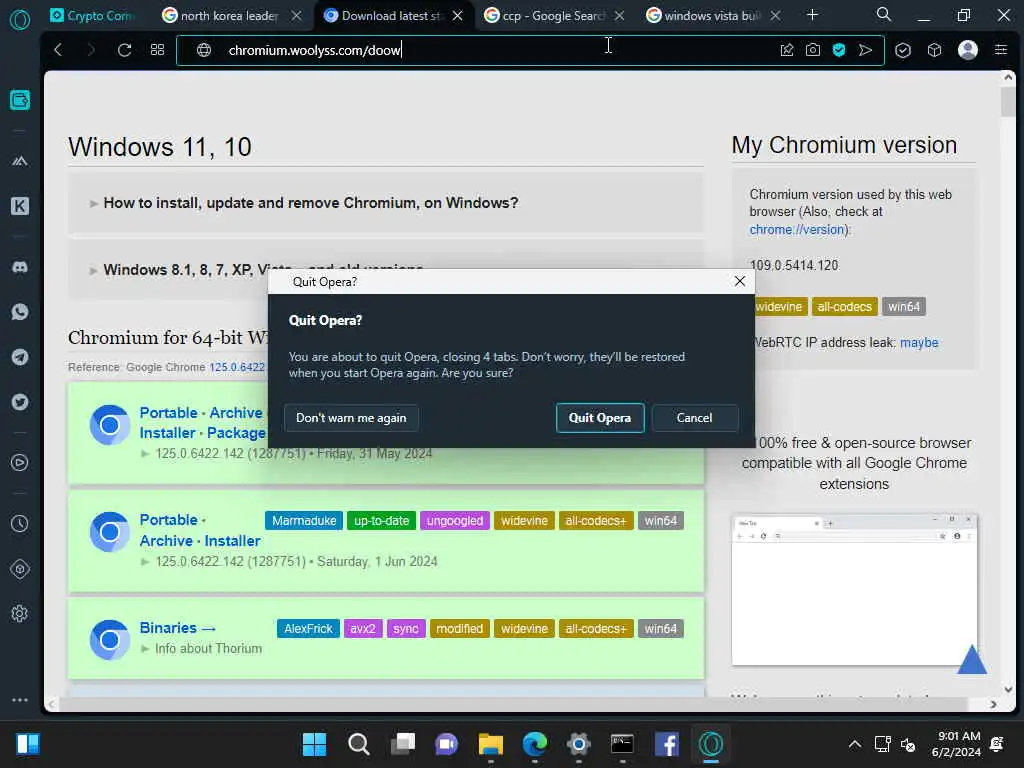Open the Extensions cube icon in sidebar
Screen dimensions: 1024x768
[20, 569]
